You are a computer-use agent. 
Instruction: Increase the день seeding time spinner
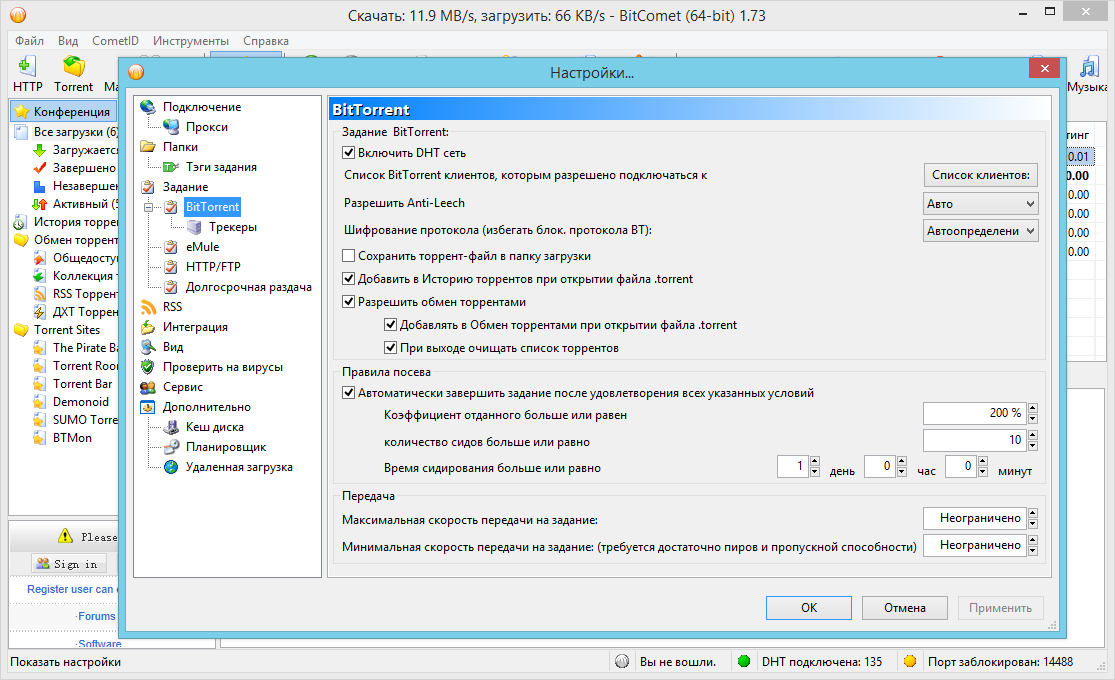coord(815,462)
